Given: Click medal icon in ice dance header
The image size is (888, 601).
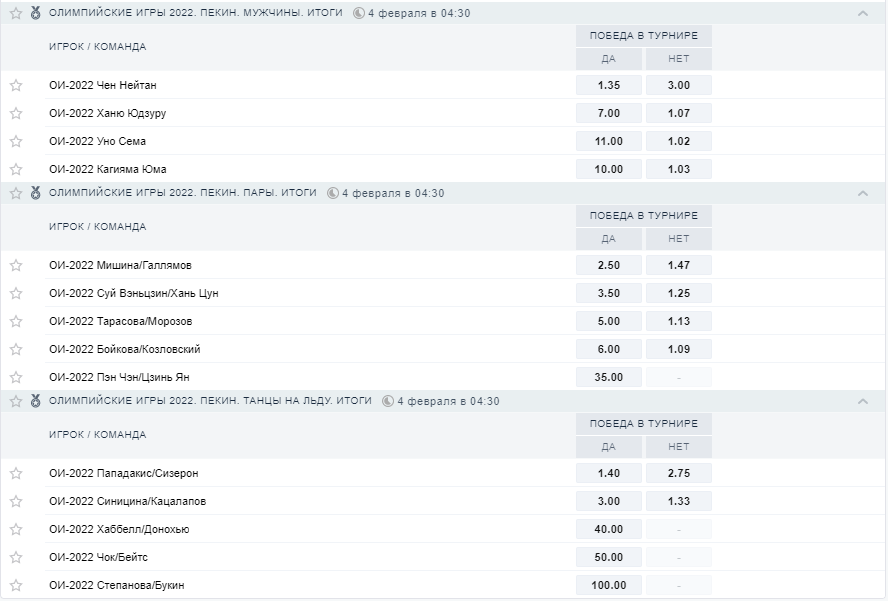Looking at the screenshot, I should 36,401.
